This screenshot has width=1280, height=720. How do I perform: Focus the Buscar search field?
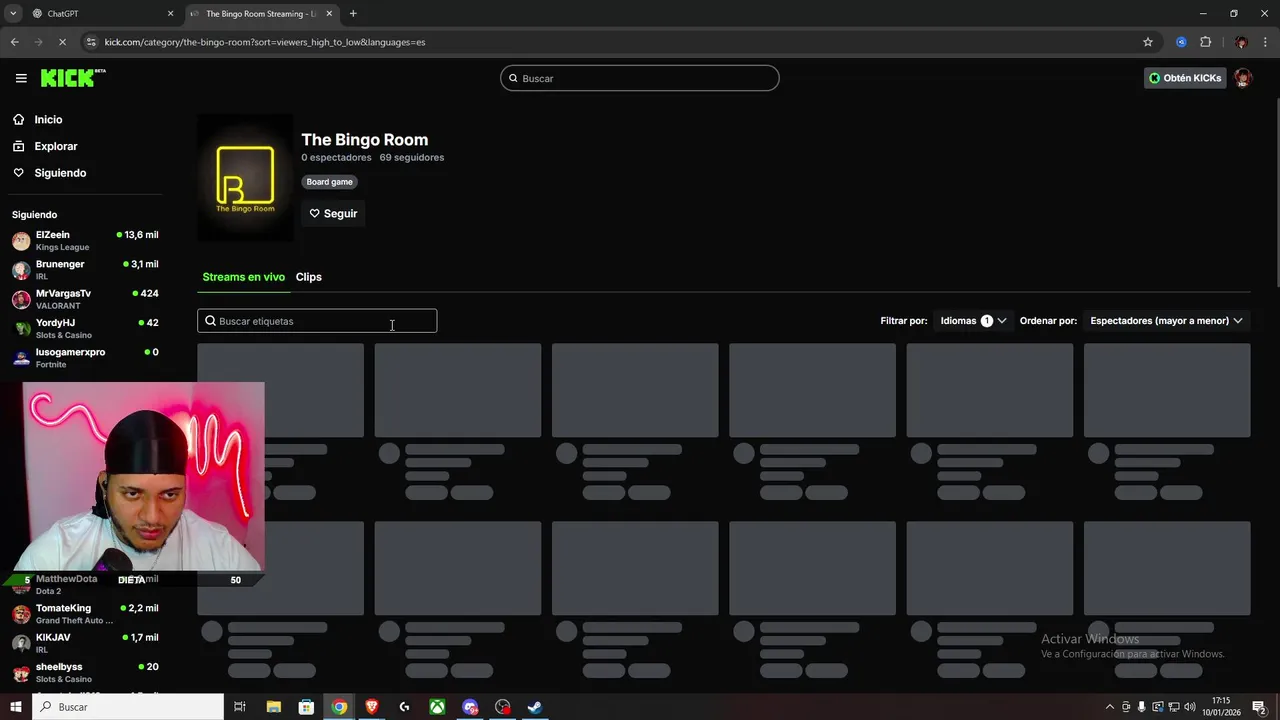coord(640,78)
